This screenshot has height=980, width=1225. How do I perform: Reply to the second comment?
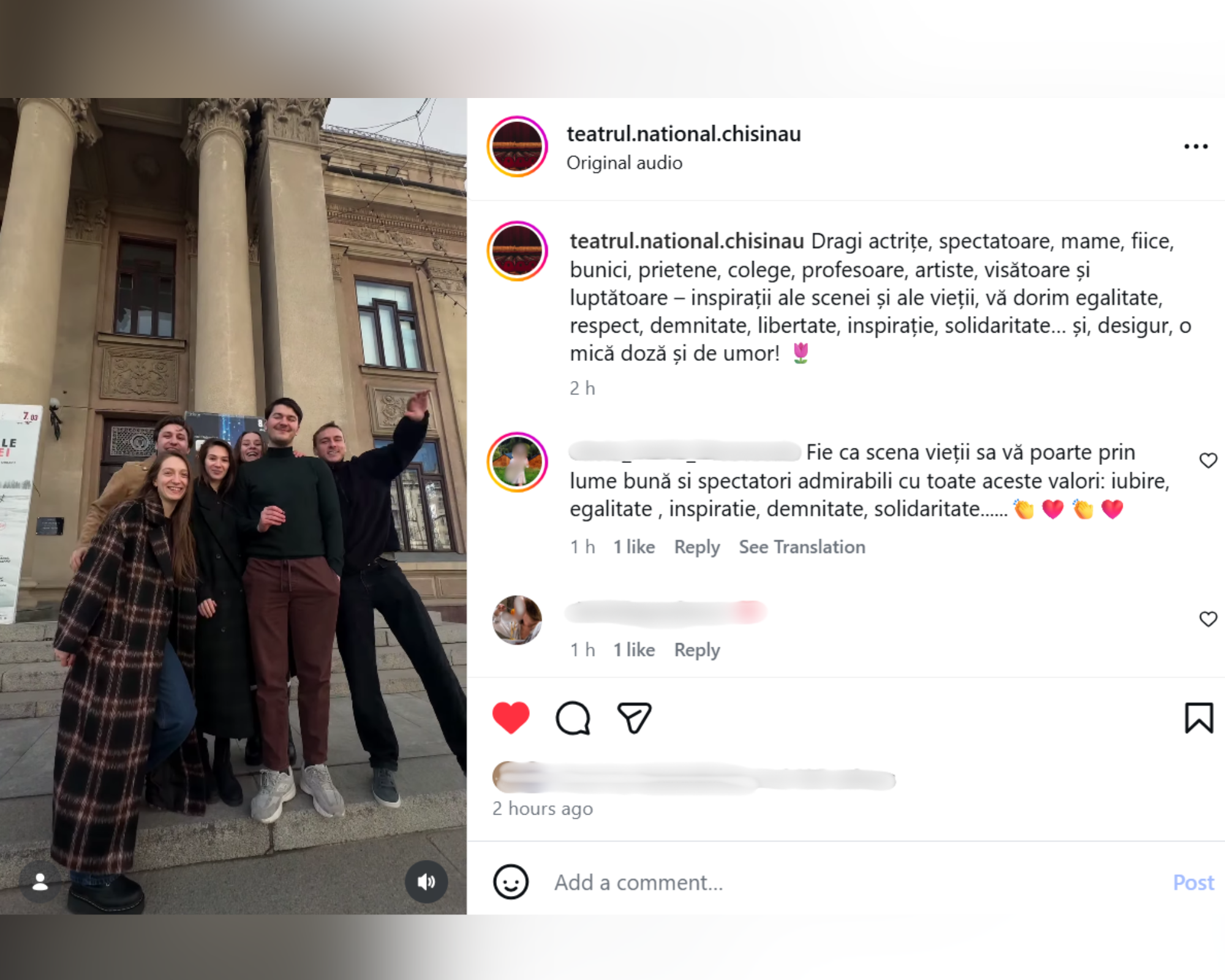click(697, 650)
